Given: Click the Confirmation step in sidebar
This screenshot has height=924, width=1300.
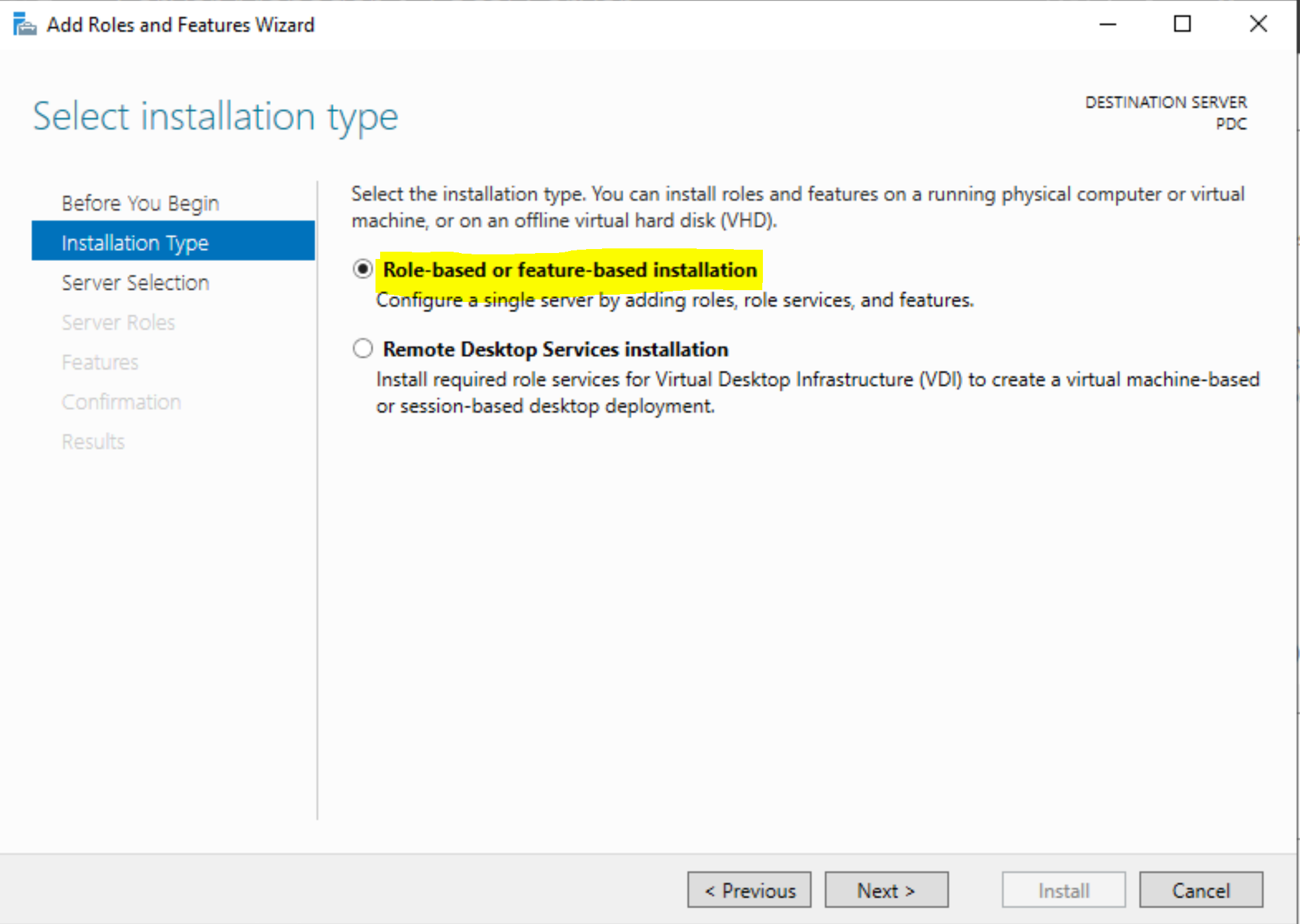Looking at the screenshot, I should [x=121, y=402].
